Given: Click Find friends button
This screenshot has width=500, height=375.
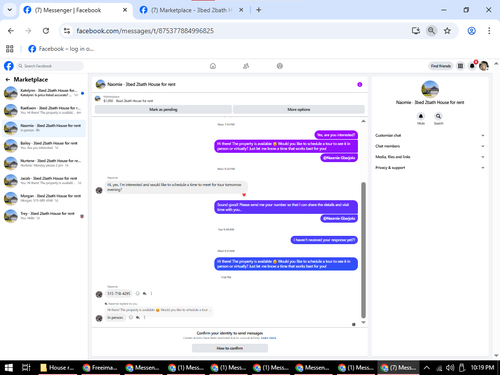Looking at the screenshot, I should click(441, 66).
